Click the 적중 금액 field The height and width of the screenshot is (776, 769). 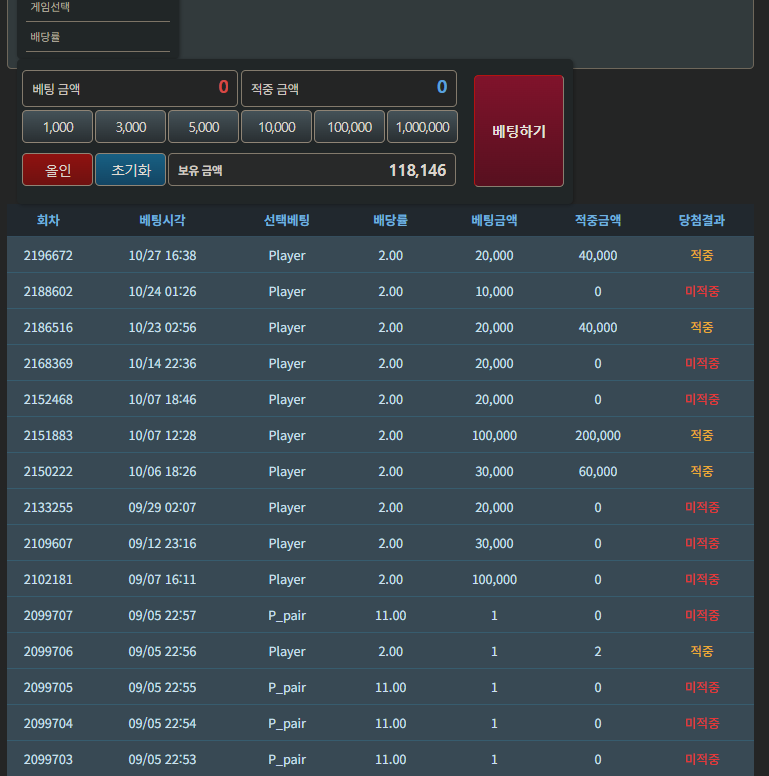[x=349, y=89]
